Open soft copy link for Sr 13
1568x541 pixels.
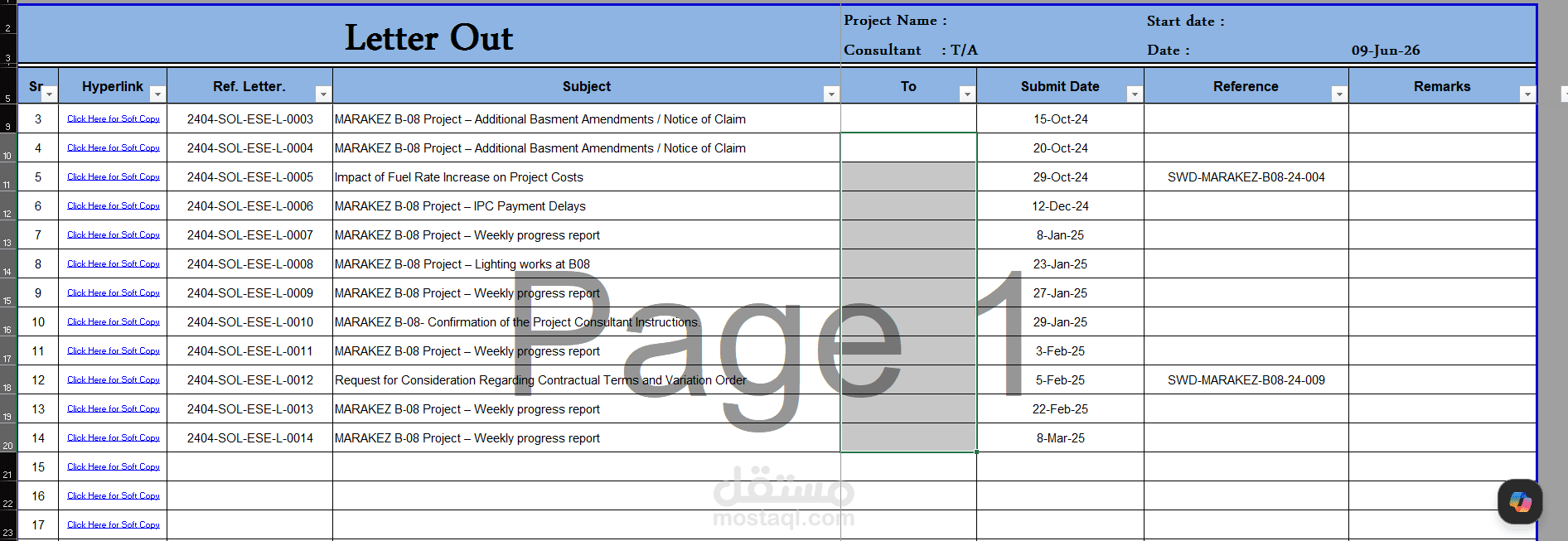114,409
